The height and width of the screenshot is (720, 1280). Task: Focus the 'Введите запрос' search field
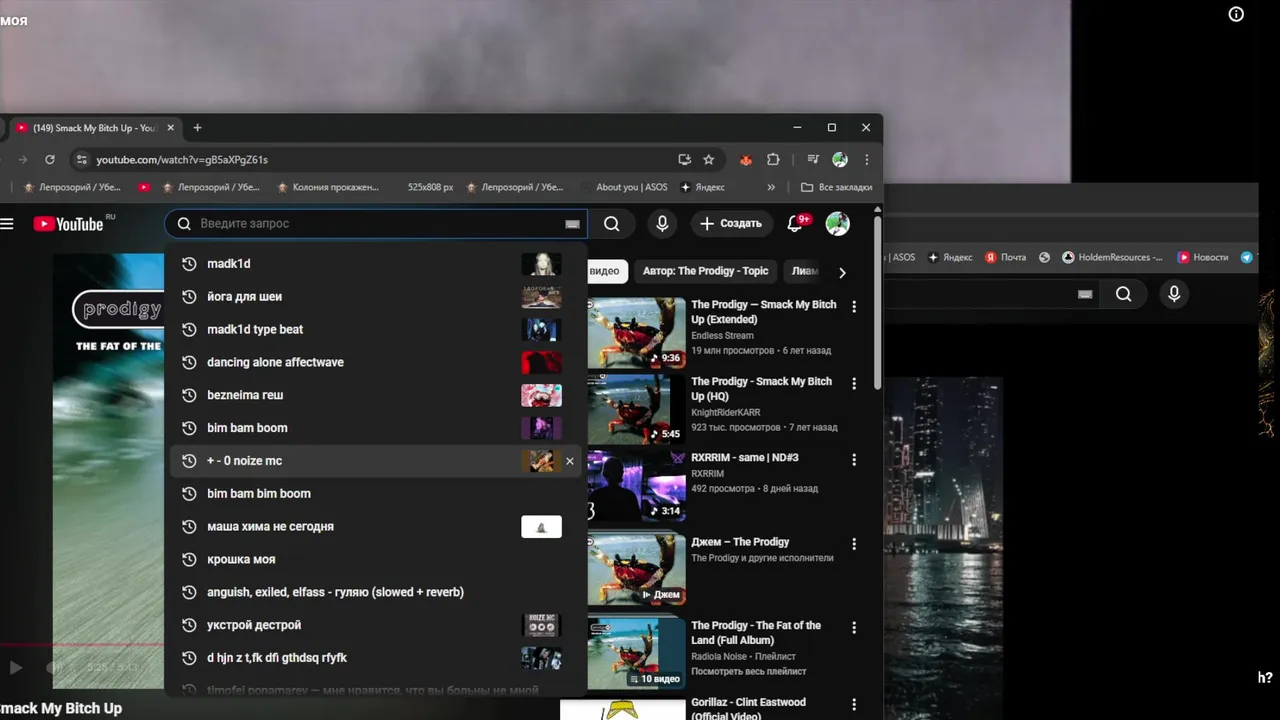click(378, 224)
